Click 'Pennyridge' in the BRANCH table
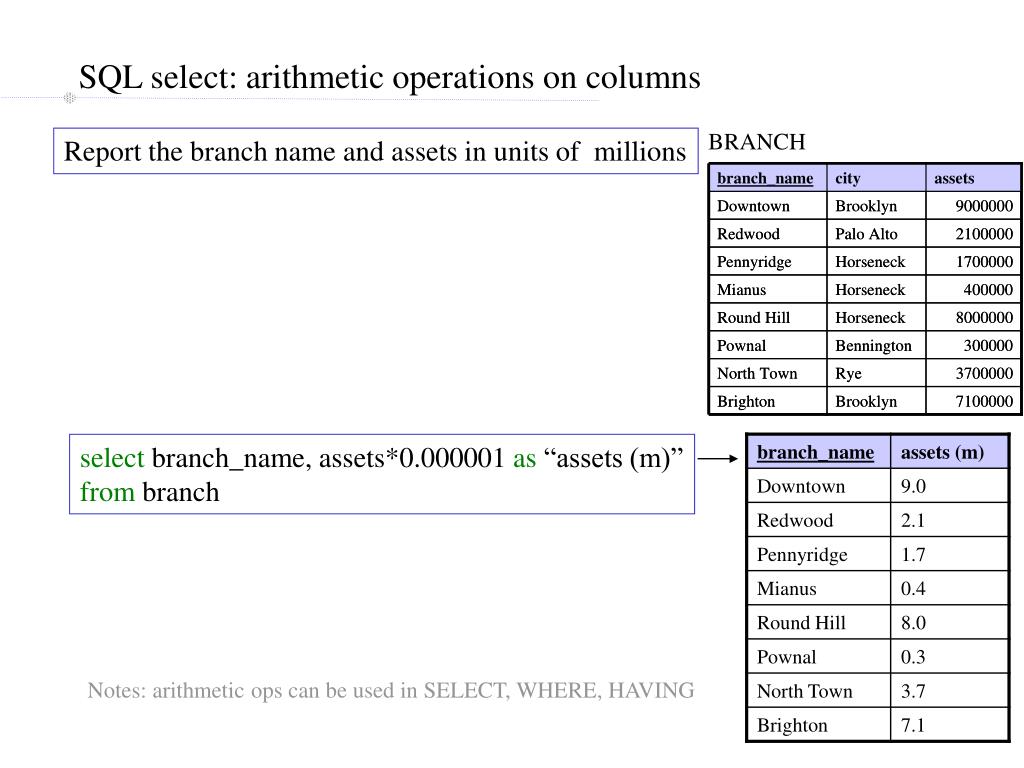This screenshot has height=768, width=1024. (754, 263)
